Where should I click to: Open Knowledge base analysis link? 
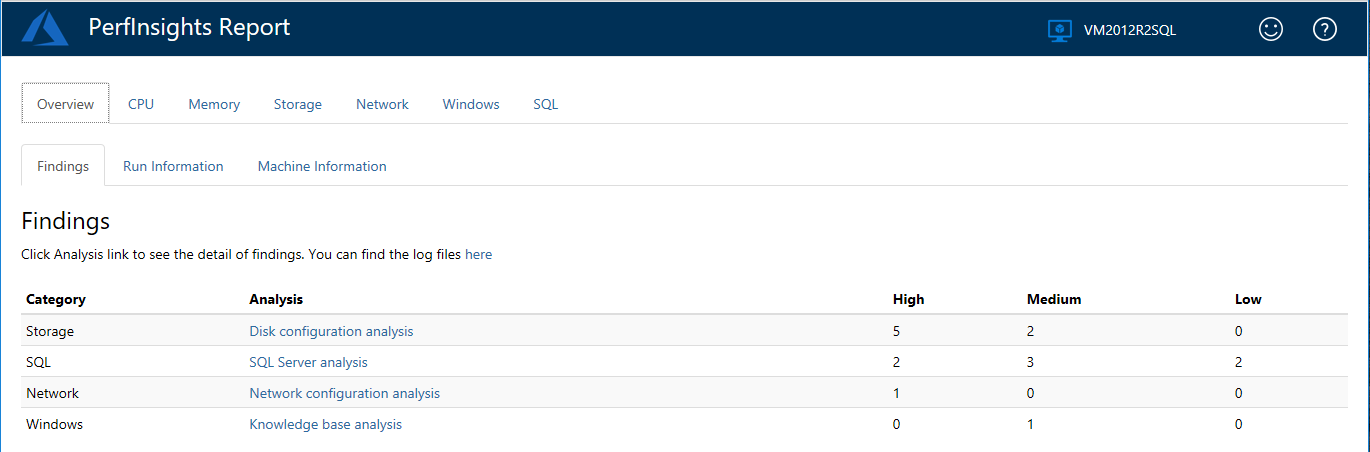(325, 424)
